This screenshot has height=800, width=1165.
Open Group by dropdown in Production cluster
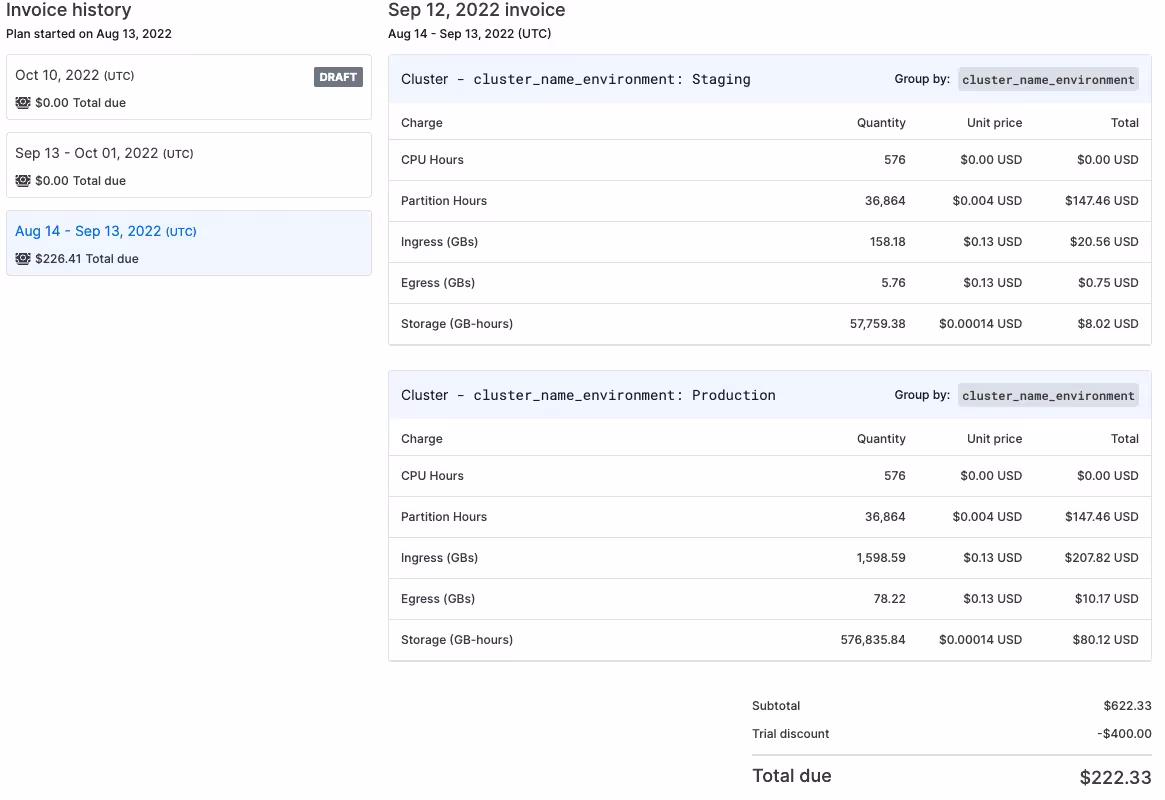(x=1048, y=396)
